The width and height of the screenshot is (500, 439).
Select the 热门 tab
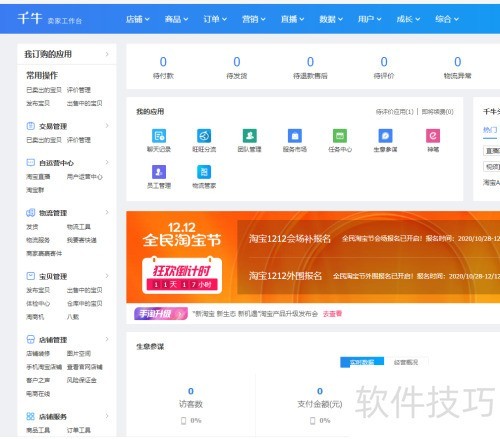pos(490,130)
